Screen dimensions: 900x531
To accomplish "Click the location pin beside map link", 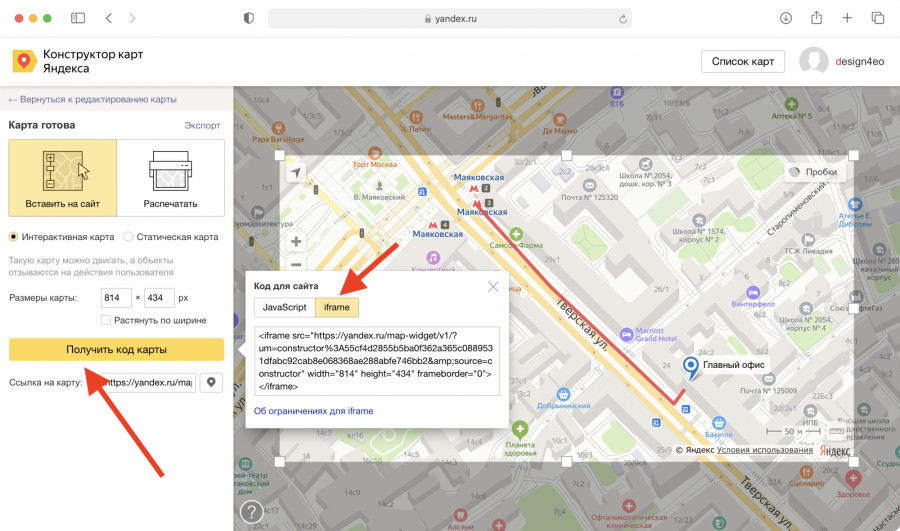I will tap(212, 383).
